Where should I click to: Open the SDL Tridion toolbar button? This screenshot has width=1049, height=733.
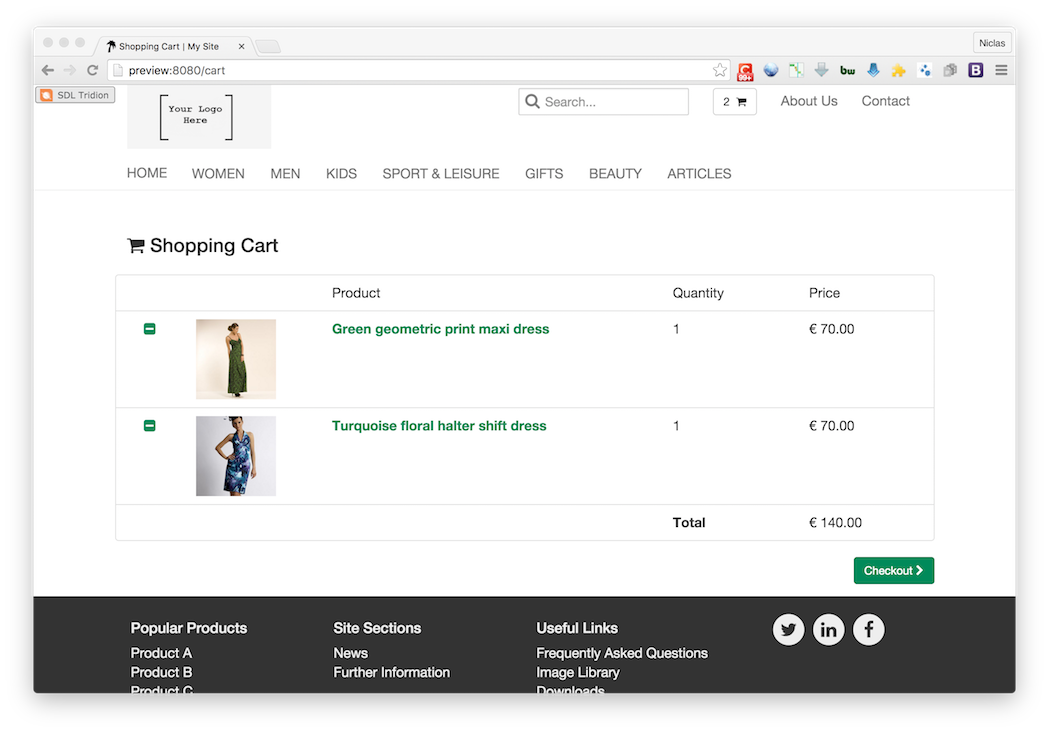(x=76, y=95)
